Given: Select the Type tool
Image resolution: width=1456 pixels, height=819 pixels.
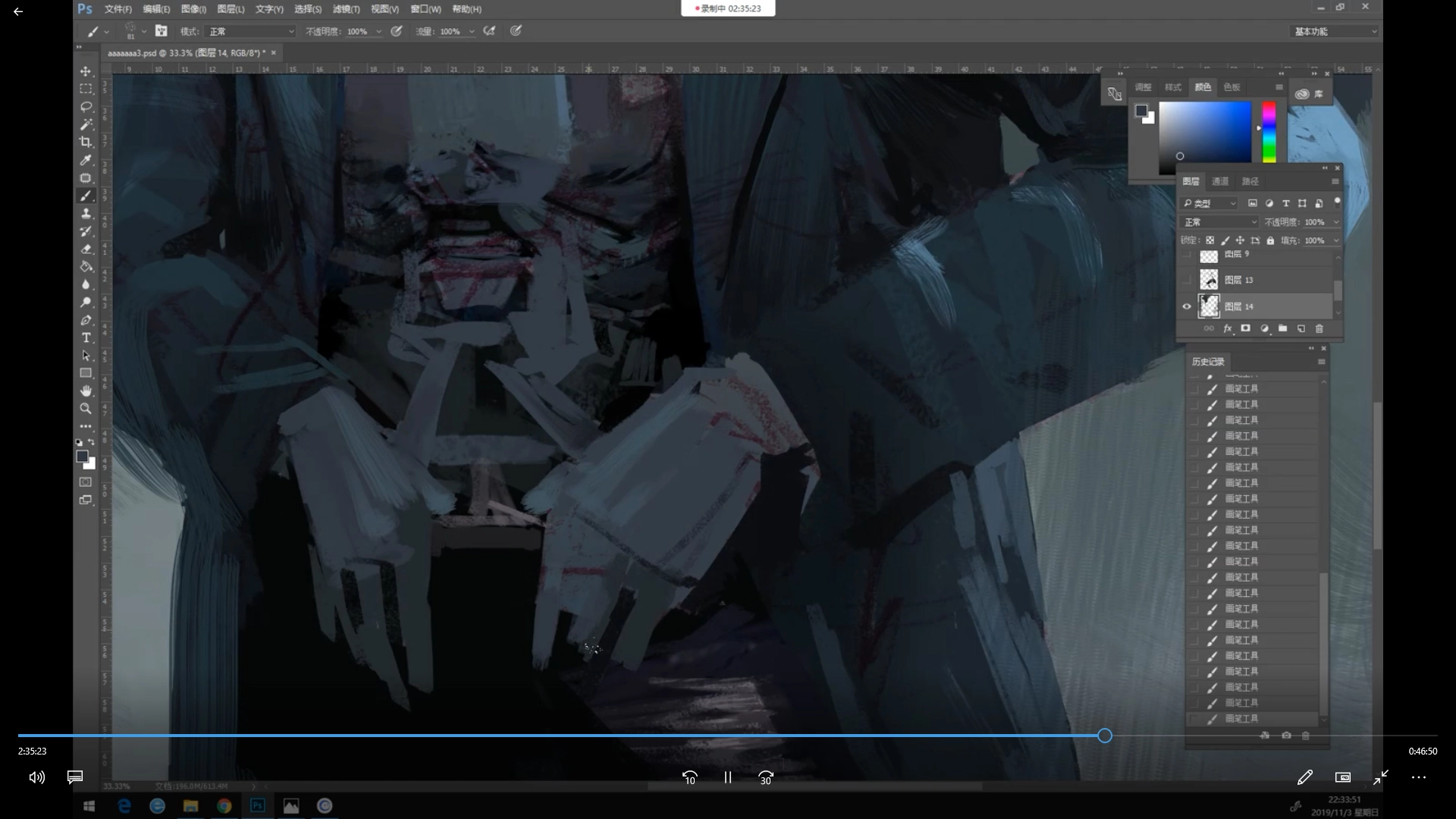Looking at the screenshot, I should click(86, 338).
